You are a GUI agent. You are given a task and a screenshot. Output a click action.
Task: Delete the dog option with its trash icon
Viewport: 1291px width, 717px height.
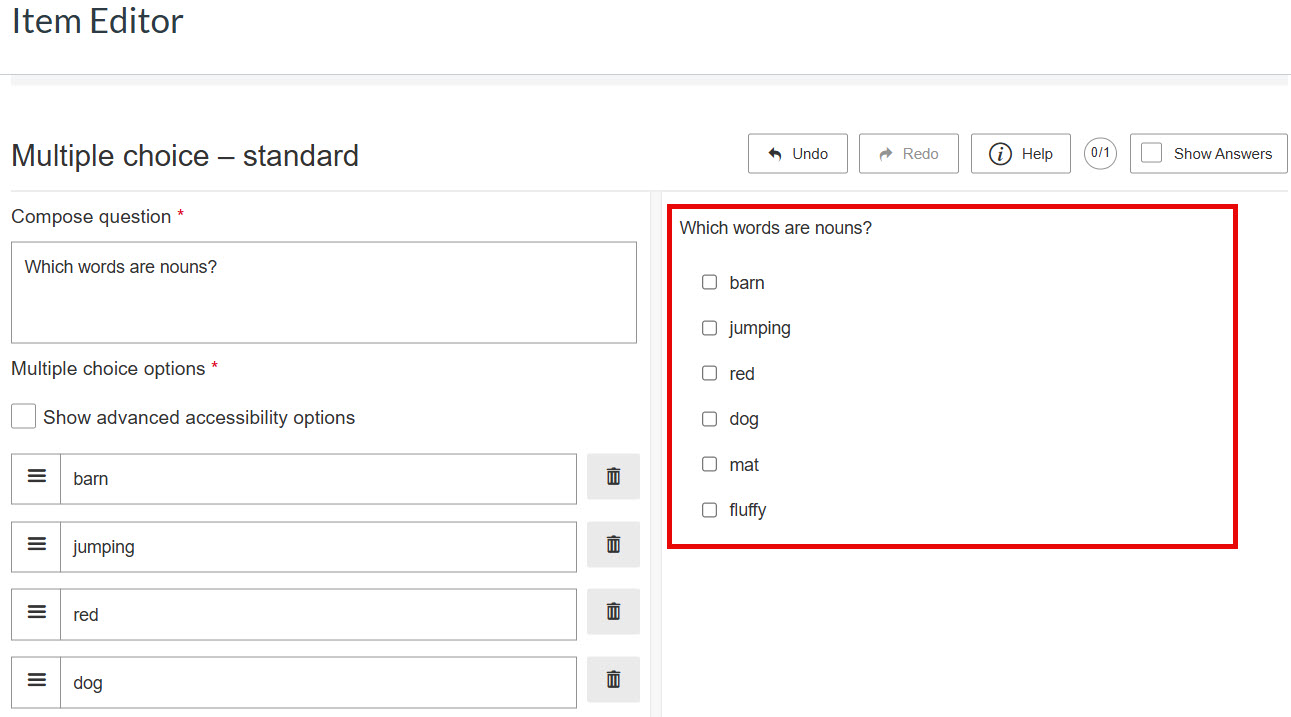(x=613, y=680)
